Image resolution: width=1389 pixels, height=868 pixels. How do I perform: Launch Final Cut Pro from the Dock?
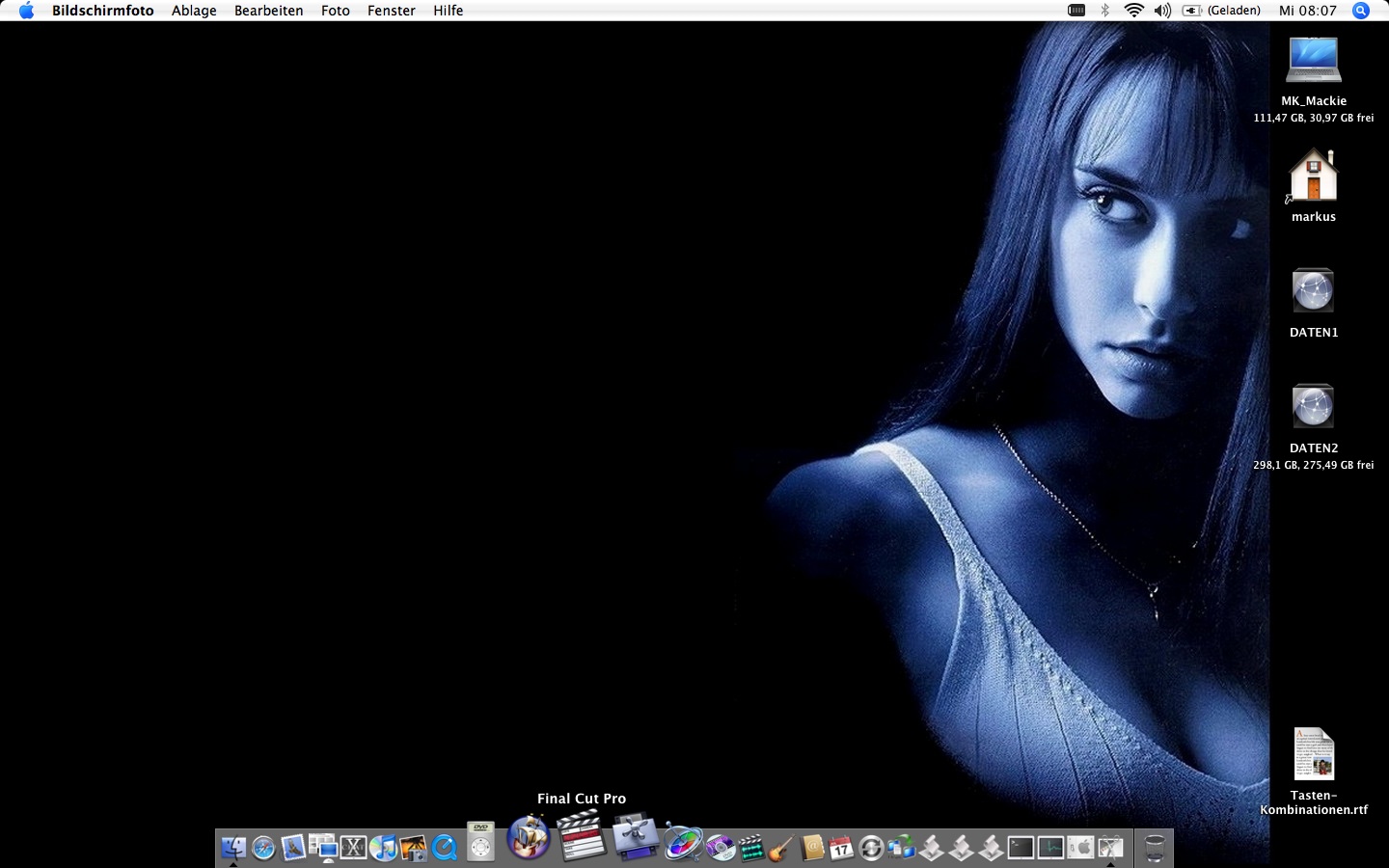[x=582, y=835]
